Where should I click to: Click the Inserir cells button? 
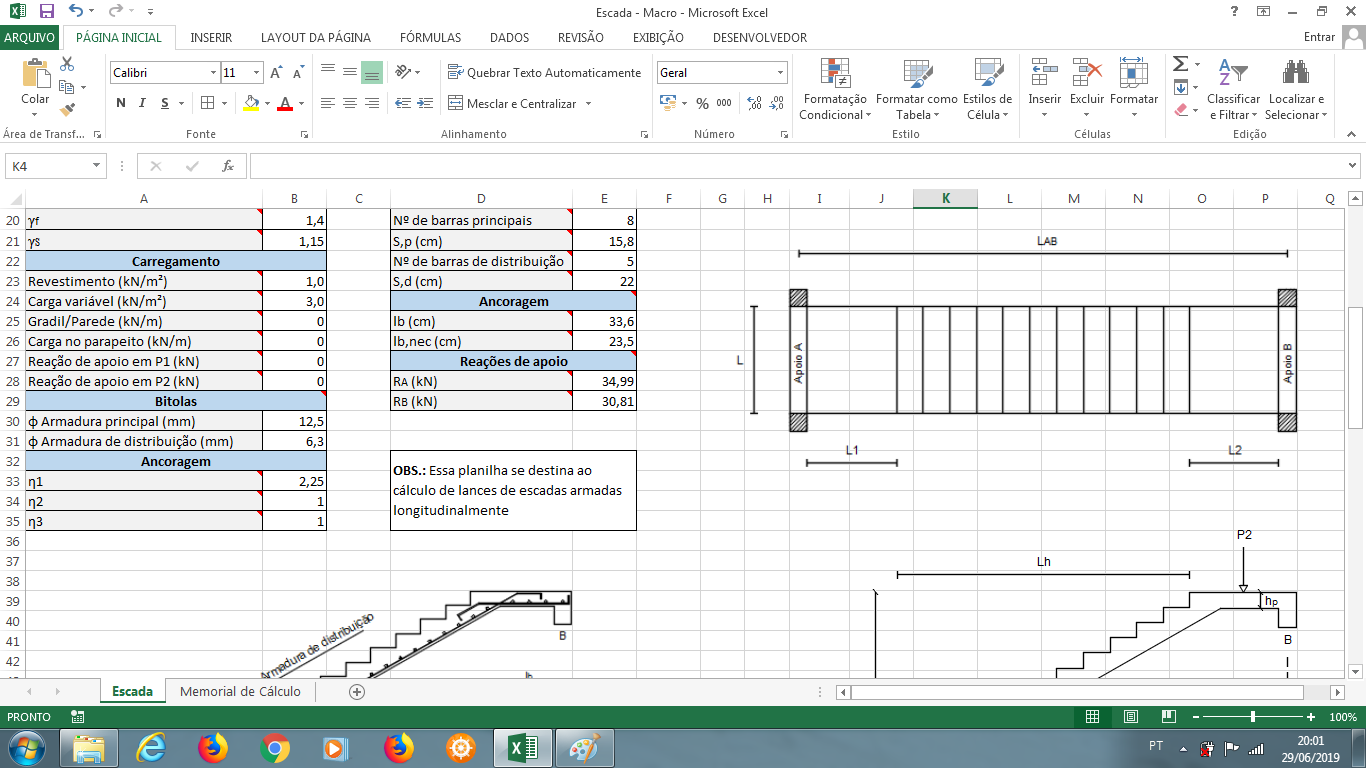1045,90
